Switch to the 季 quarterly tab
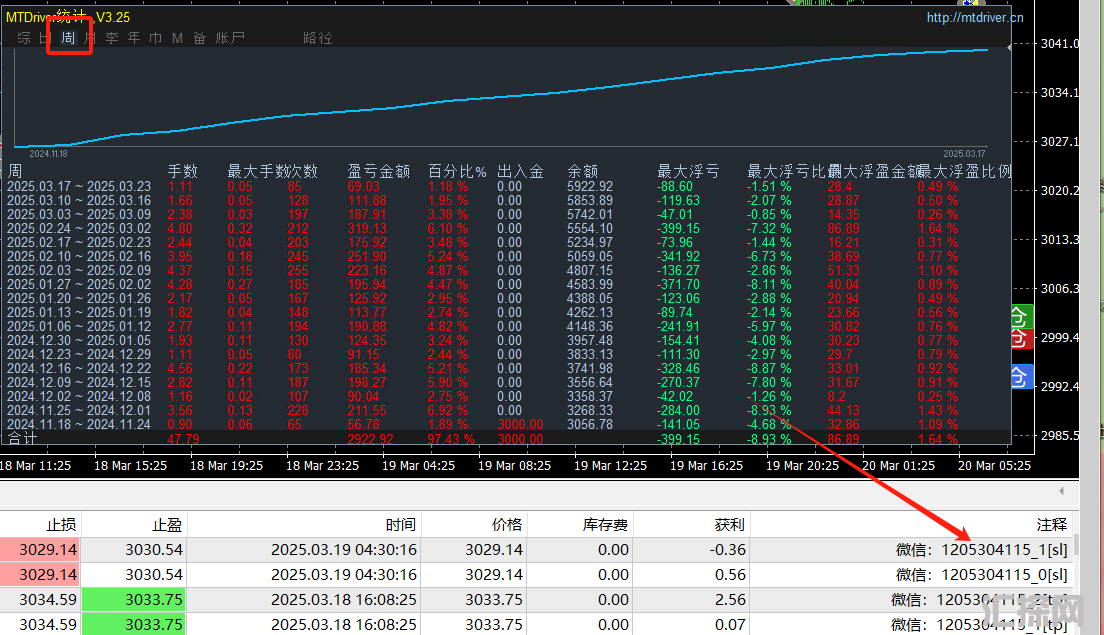 click(x=112, y=38)
